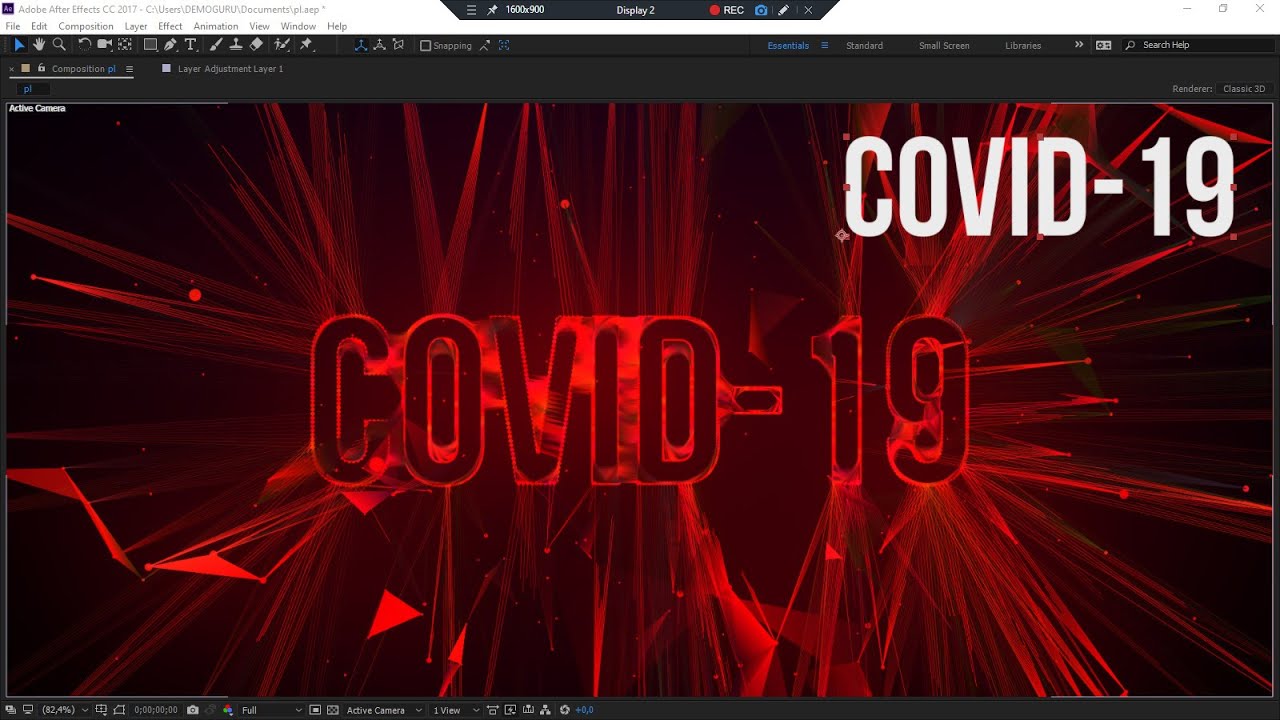Enable View Axis mode

coord(399,45)
